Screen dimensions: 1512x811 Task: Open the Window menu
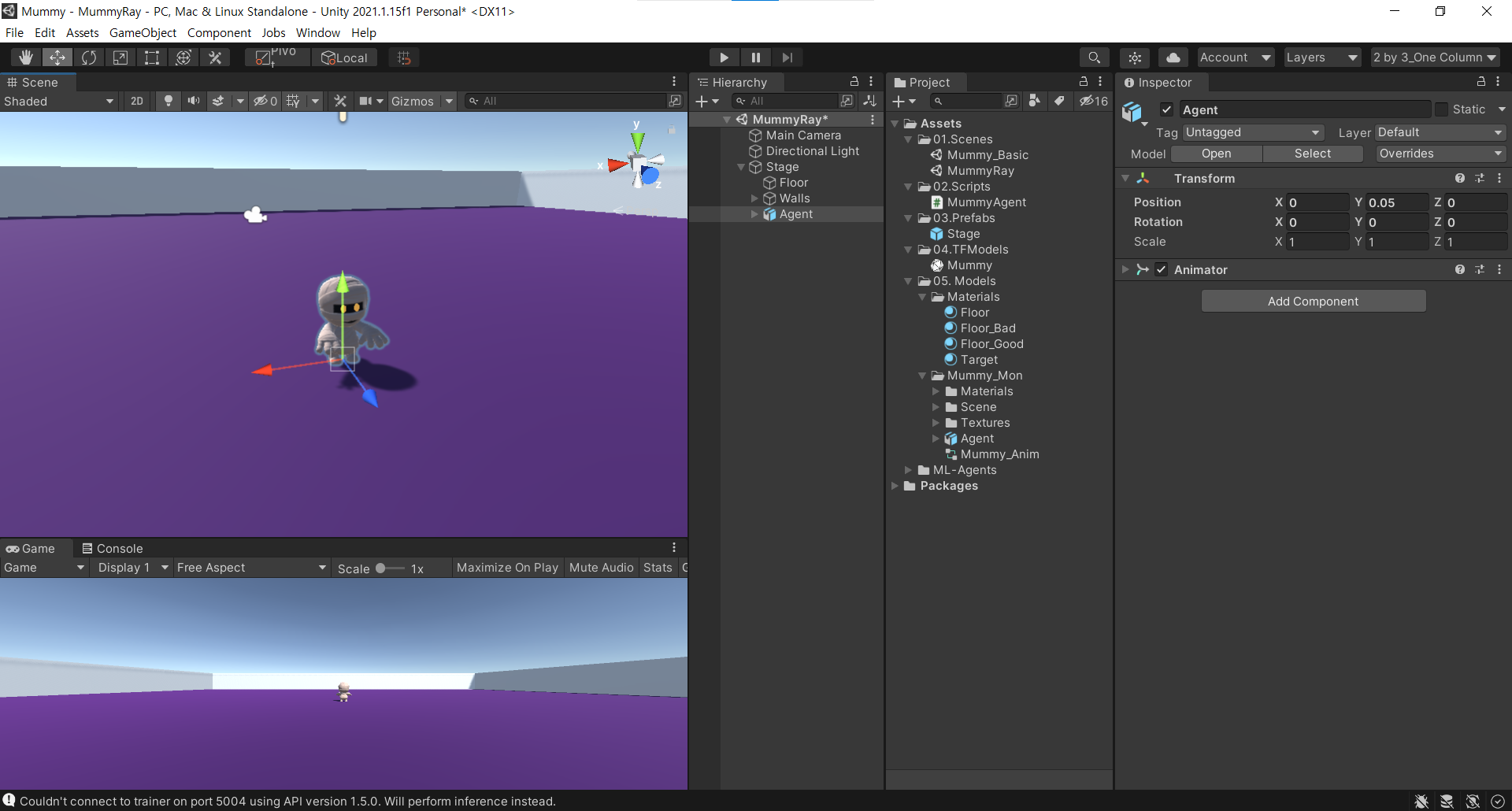point(317,32)
